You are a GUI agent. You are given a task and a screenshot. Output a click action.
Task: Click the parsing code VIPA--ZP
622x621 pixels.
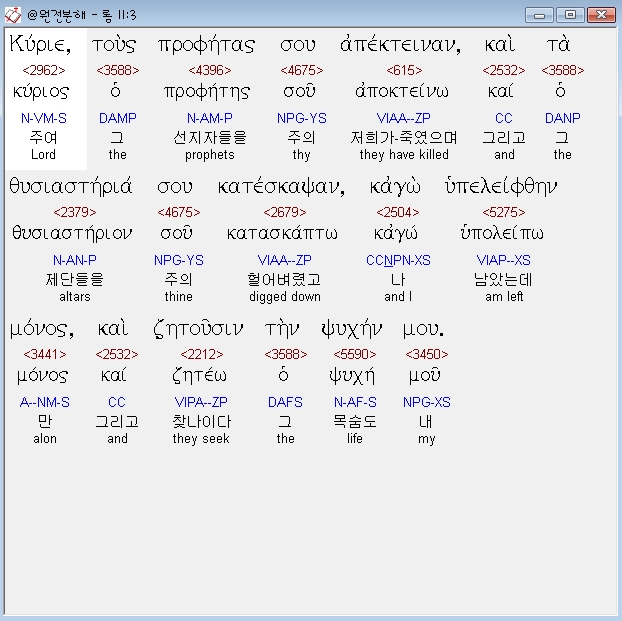(x=201, y=402)
